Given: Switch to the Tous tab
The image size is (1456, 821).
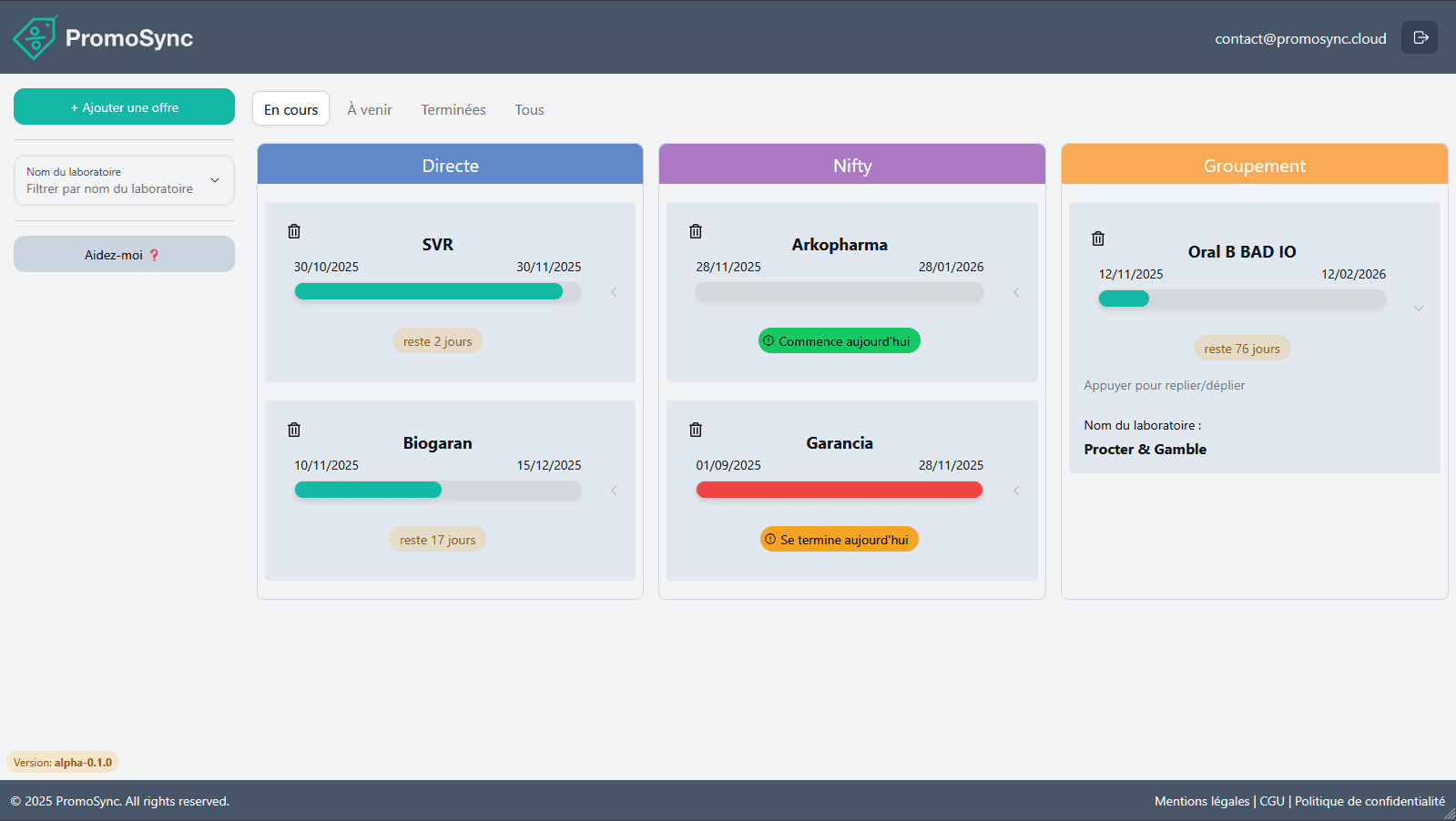Looking at the screenshot, I should point(529,109).
